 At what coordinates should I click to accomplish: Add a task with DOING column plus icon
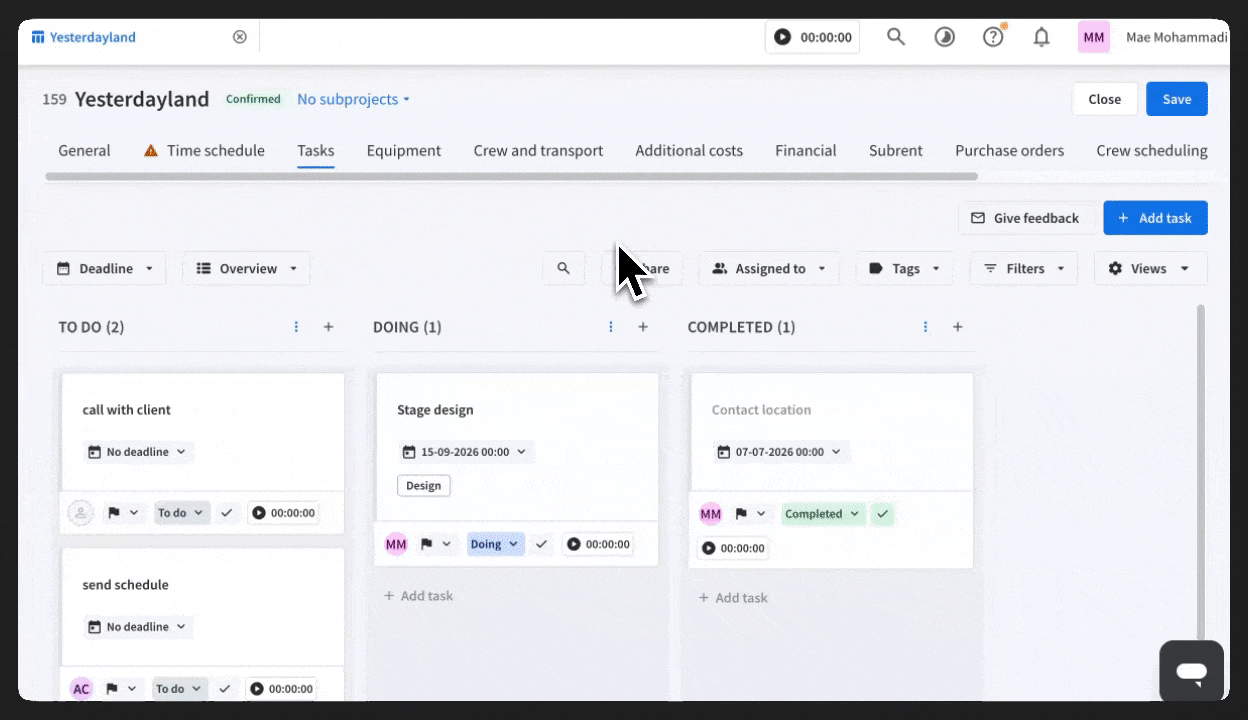pos(643,327)
